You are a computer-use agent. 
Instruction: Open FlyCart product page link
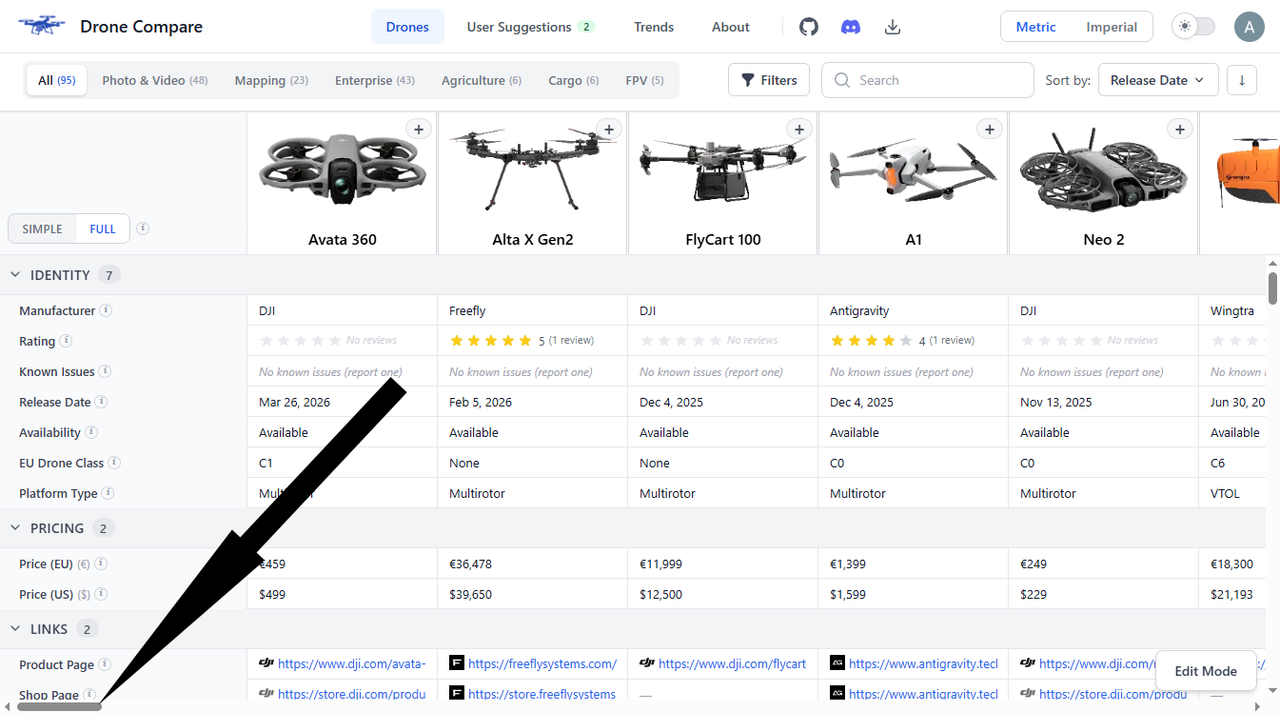pos(732,663)
